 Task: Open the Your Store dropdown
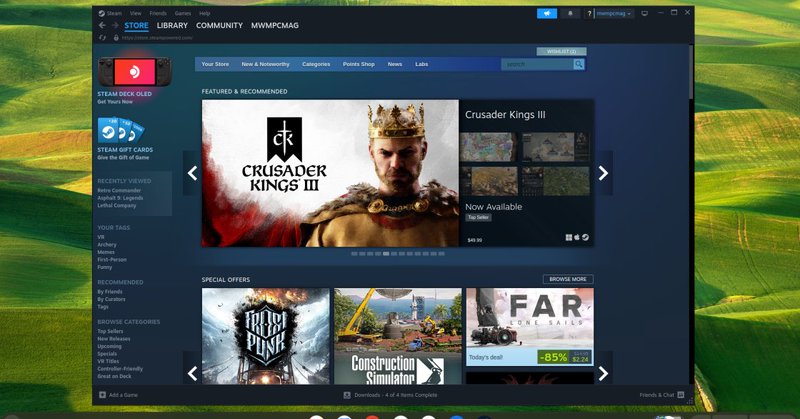click(x=215, y=64)
